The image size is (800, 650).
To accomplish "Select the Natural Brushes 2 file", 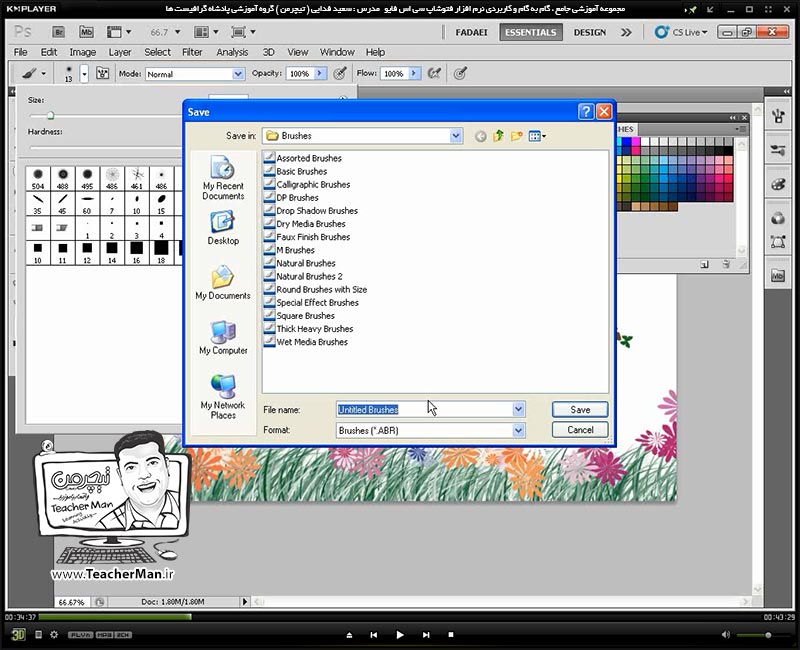I will pos(303,277).
